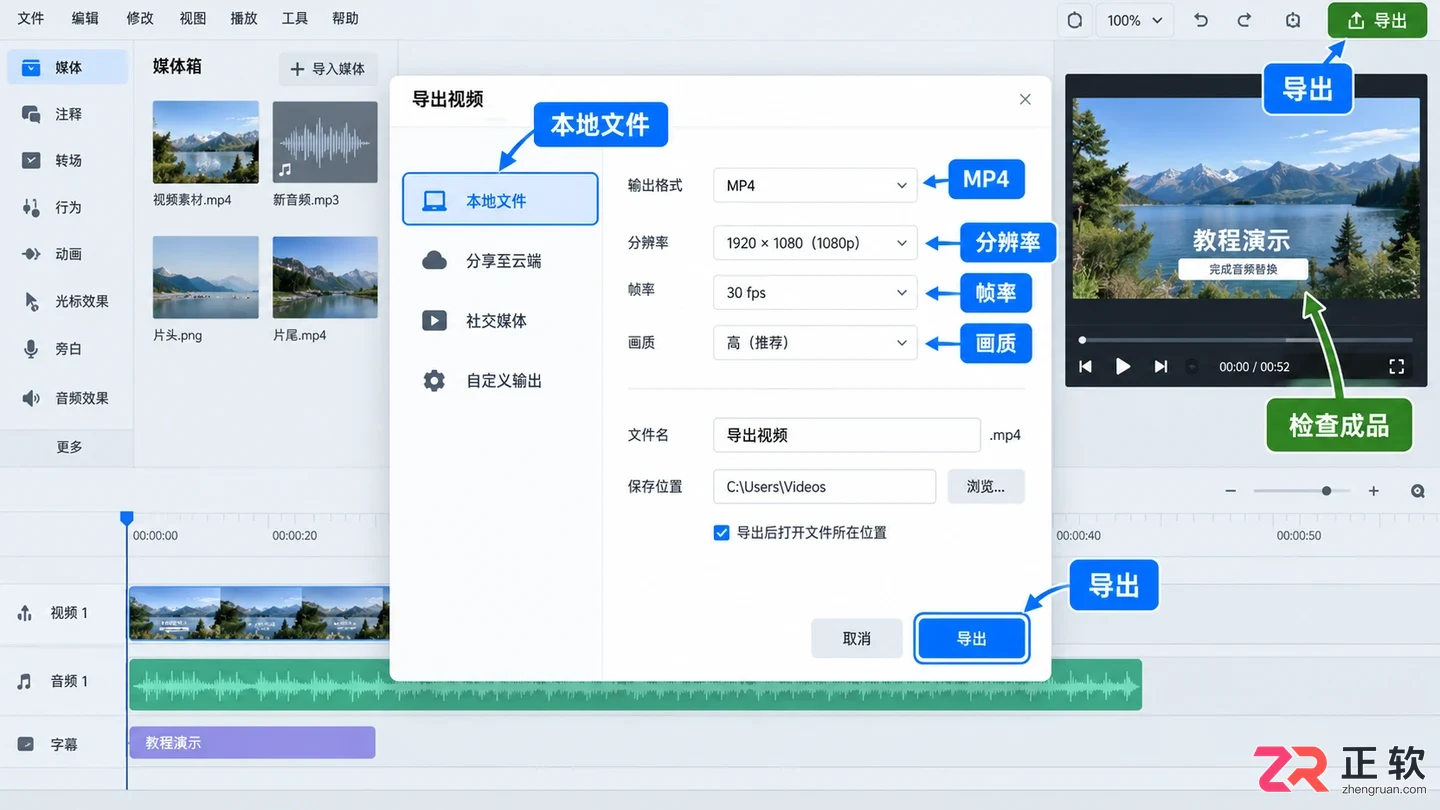Open the 旁白 voice narration panel
This screenshot has height=810, width=1440.
pos(67,349)
